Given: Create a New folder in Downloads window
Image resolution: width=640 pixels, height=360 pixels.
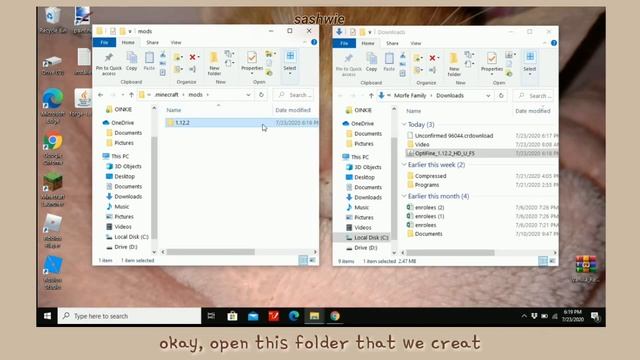Looking at the screenshot, I should [454, 64].
